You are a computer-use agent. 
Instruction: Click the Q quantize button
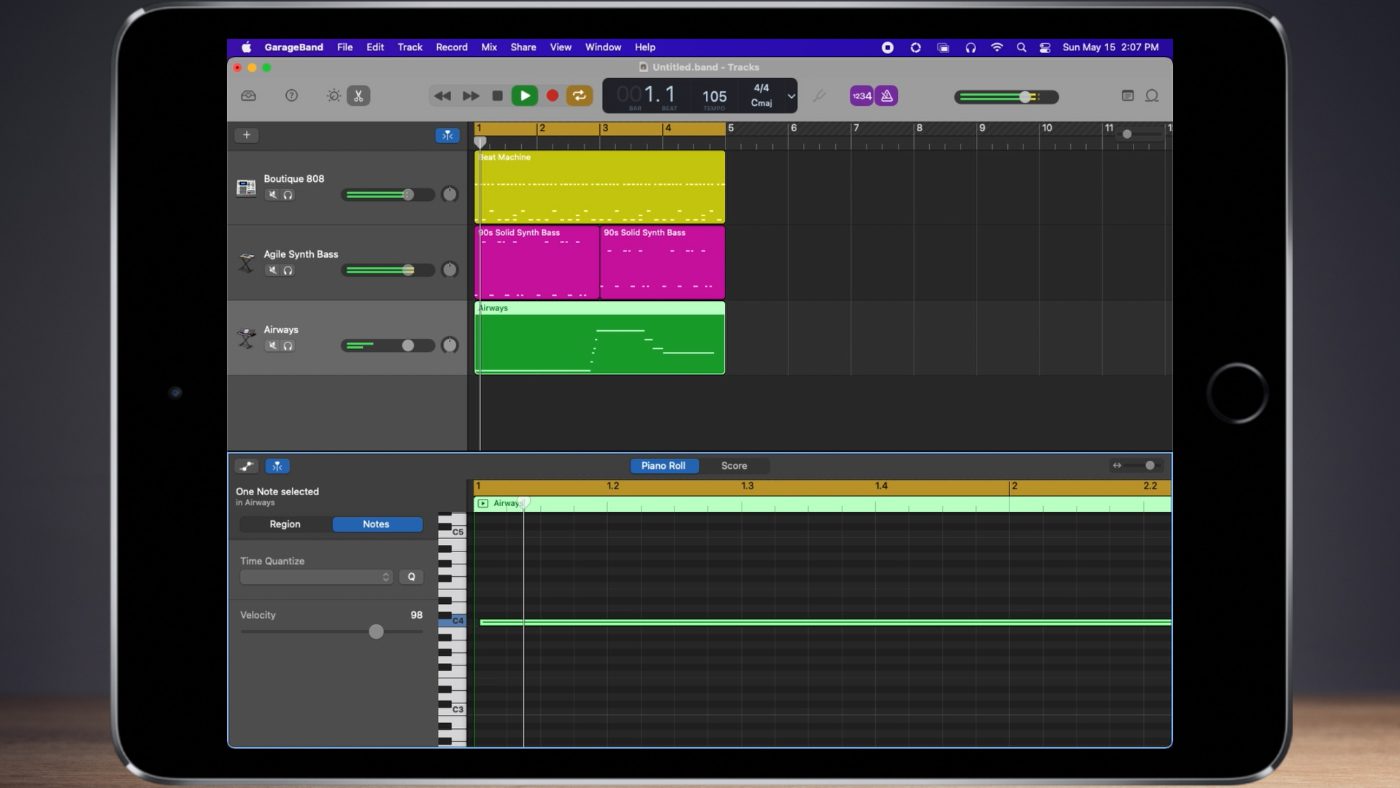[x=411, y=577]
